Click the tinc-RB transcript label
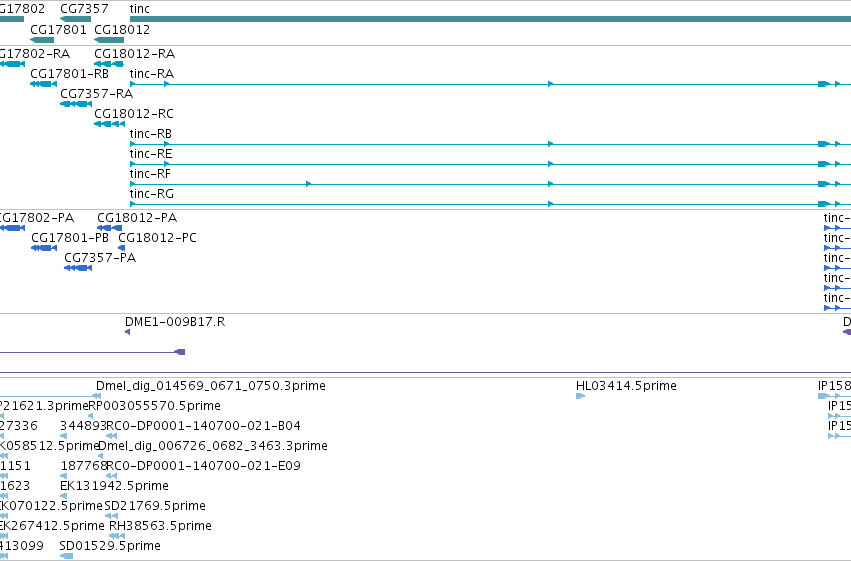This screenshot has width=851, height=561. 151,134
